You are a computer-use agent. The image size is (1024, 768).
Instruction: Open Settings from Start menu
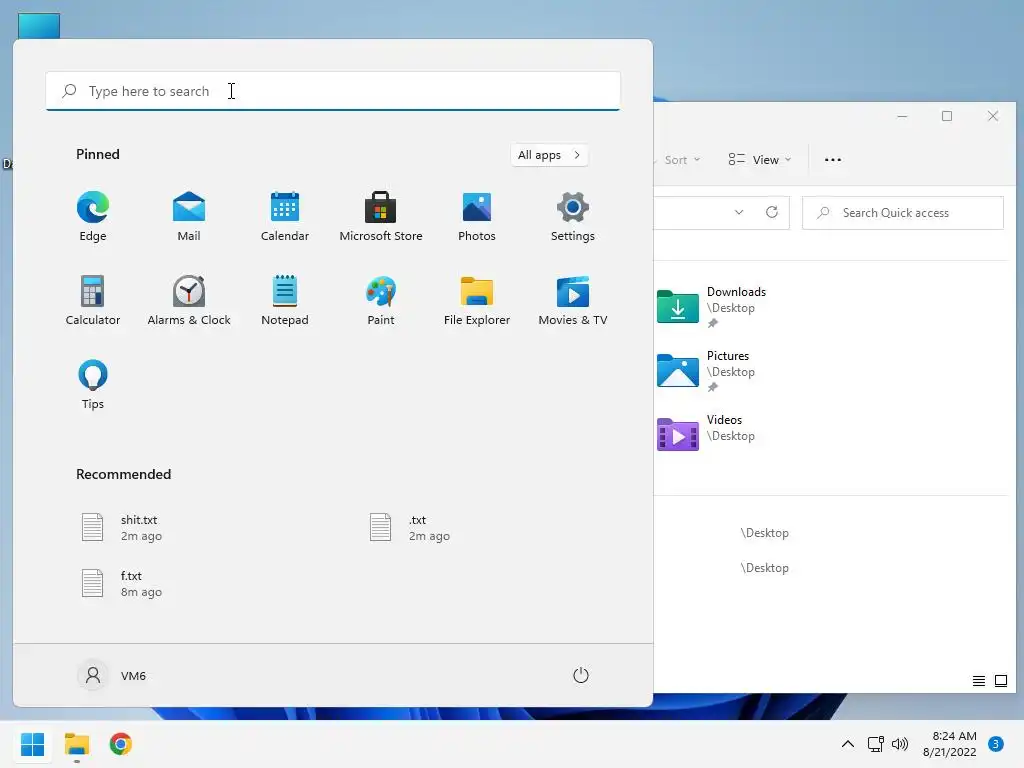(573, 217)
